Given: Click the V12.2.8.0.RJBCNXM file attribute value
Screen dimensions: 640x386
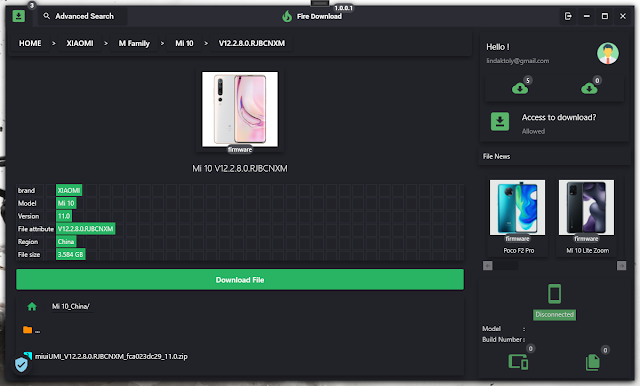Looking at the screenshot, I should [86, 229].
